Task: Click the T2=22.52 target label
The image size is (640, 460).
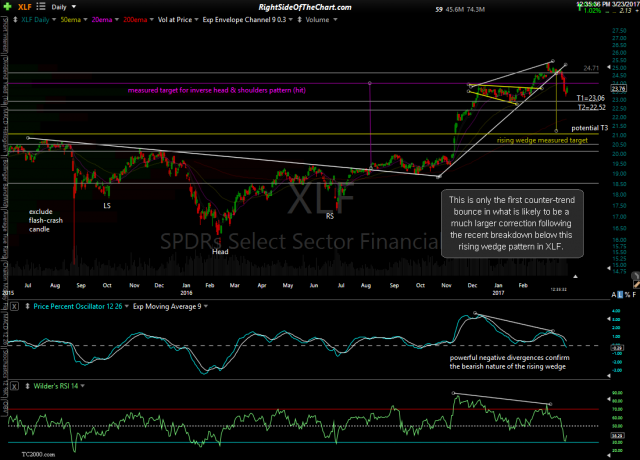Action: 592,107
